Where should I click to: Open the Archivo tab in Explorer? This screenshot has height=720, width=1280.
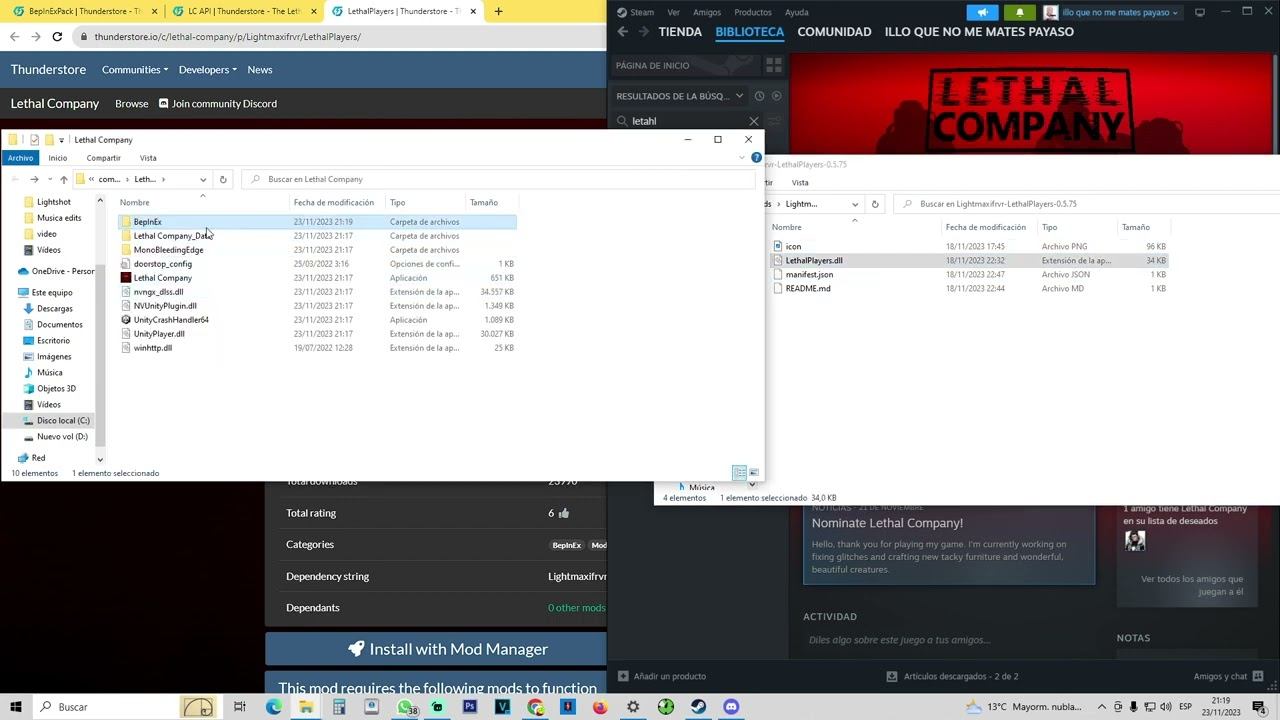[20, 158]
